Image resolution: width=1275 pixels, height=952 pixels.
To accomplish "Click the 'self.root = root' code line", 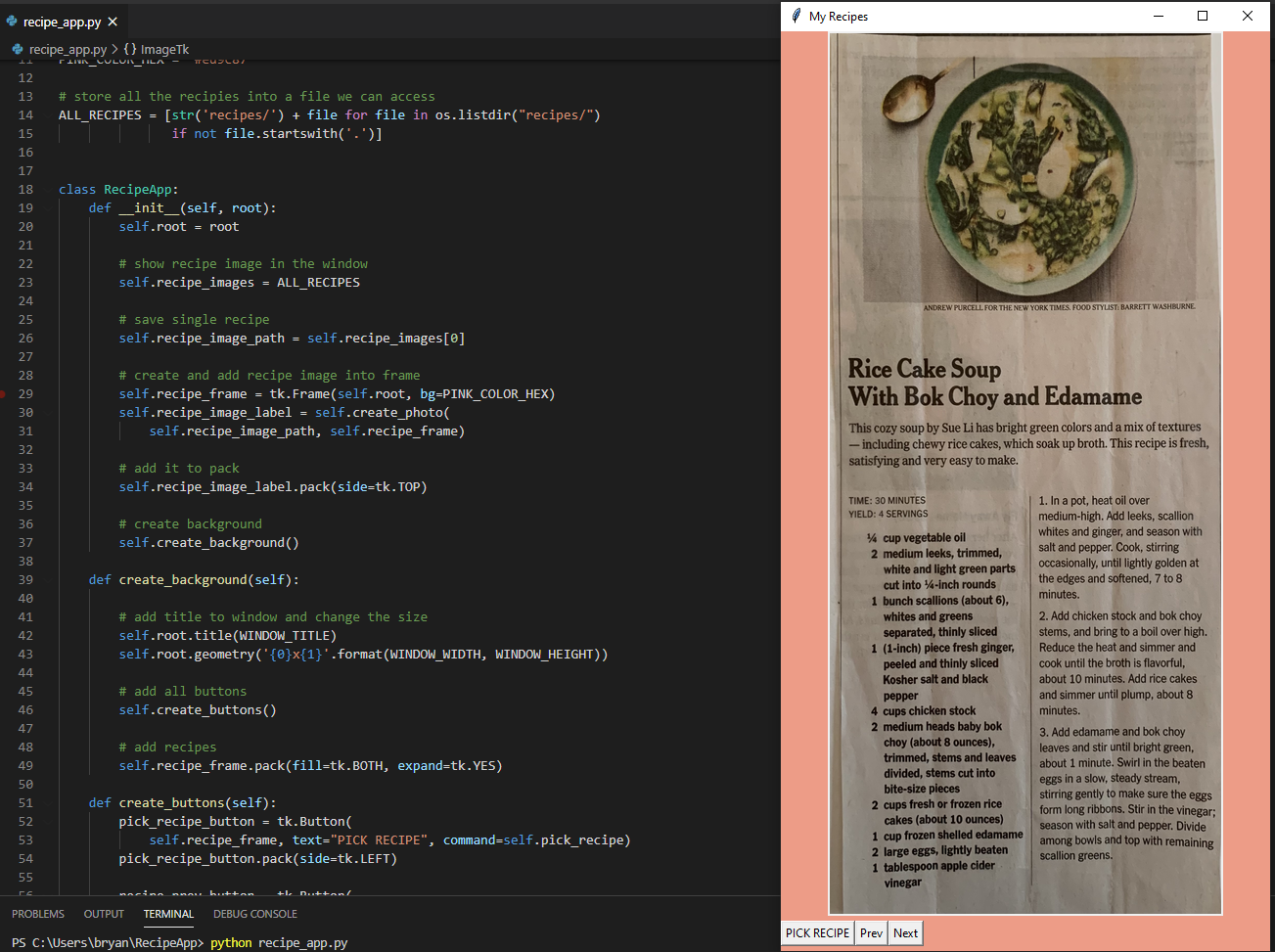I will pyautogui.click(x=179, y=227).
